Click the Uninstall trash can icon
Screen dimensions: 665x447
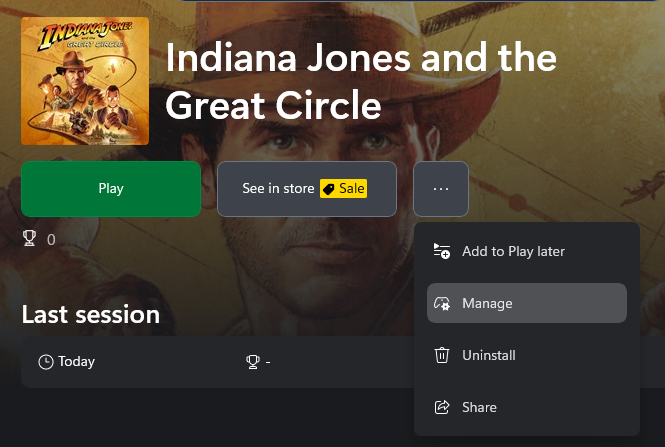442,355
